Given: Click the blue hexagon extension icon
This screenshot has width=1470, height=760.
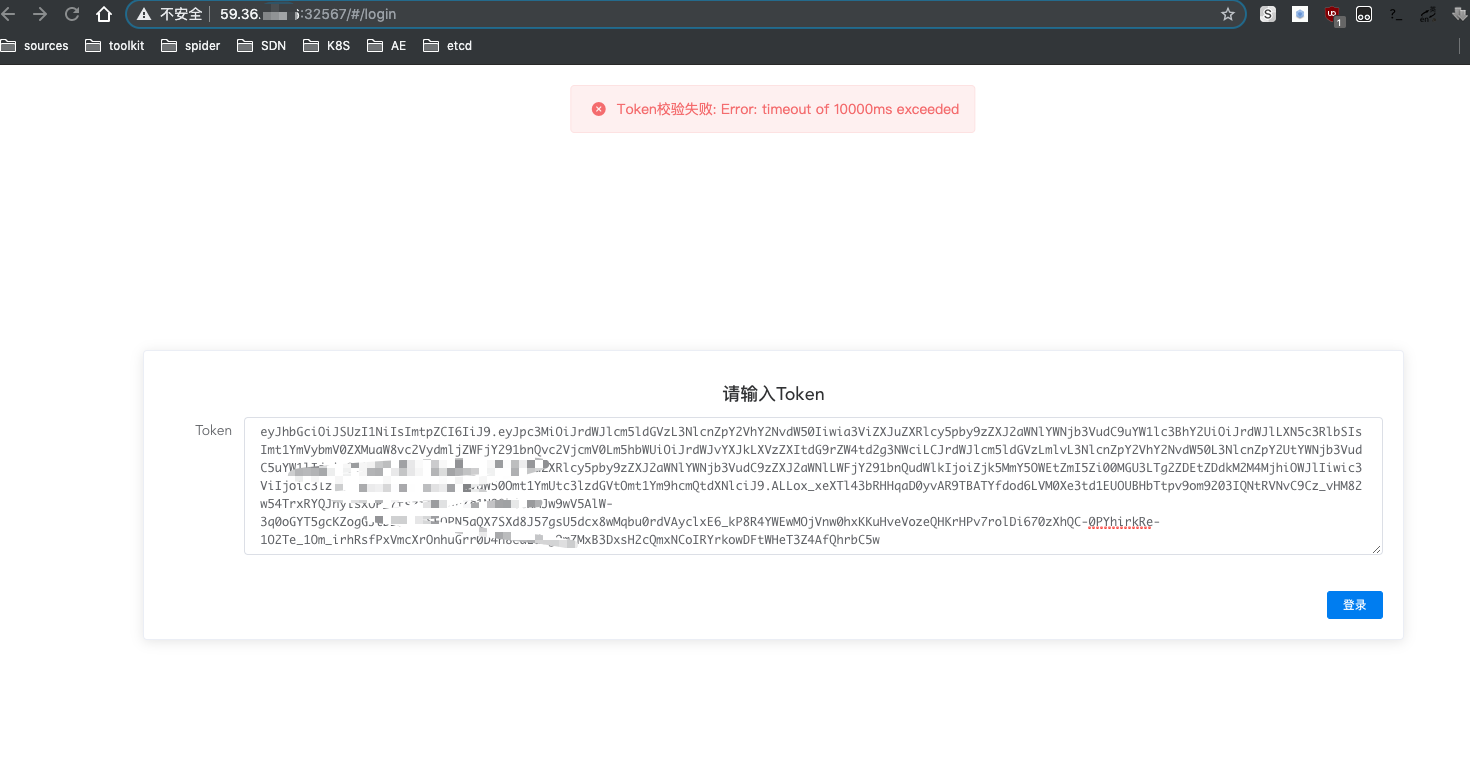Looking at the screenshot, I should coord(1299,14).
